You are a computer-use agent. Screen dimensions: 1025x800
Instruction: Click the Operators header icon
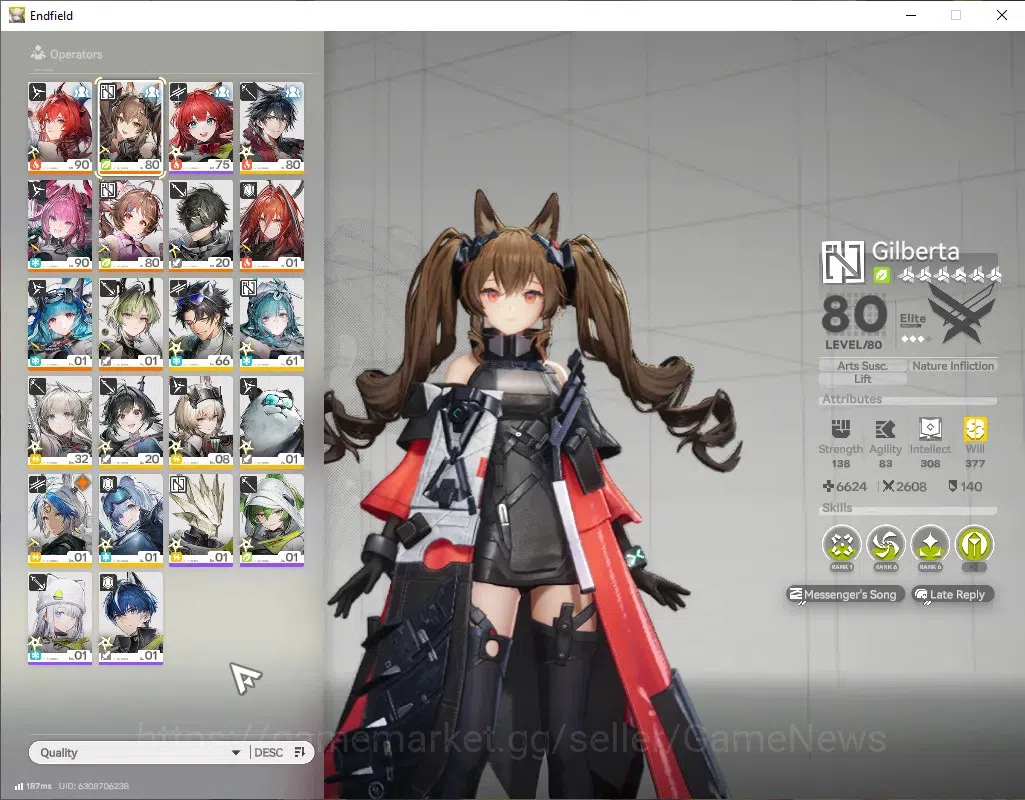[38, 53]
